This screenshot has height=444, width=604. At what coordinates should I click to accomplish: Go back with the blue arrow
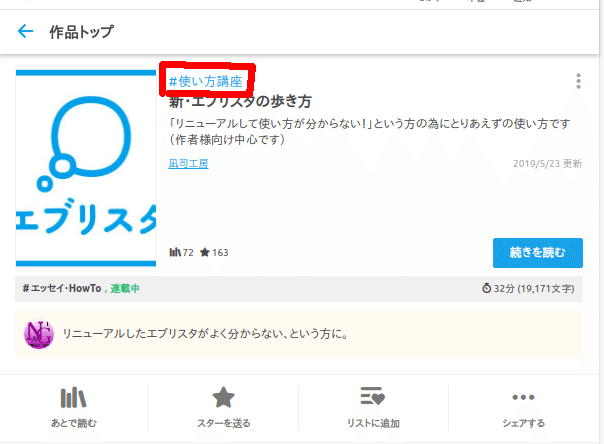[x=25, y=31]
